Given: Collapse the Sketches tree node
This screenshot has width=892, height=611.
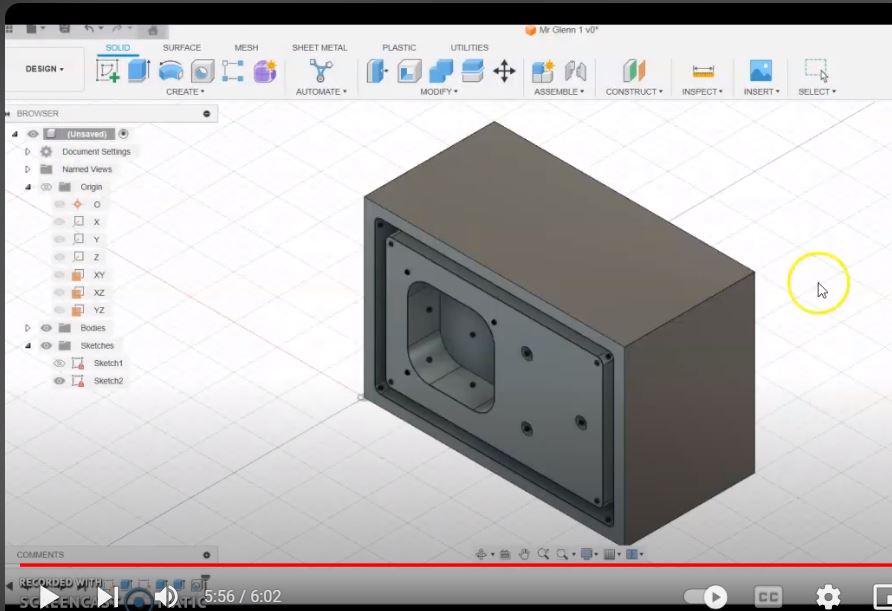Looking at the screenshot, I should pyautogui.click(x=27, y=345).
